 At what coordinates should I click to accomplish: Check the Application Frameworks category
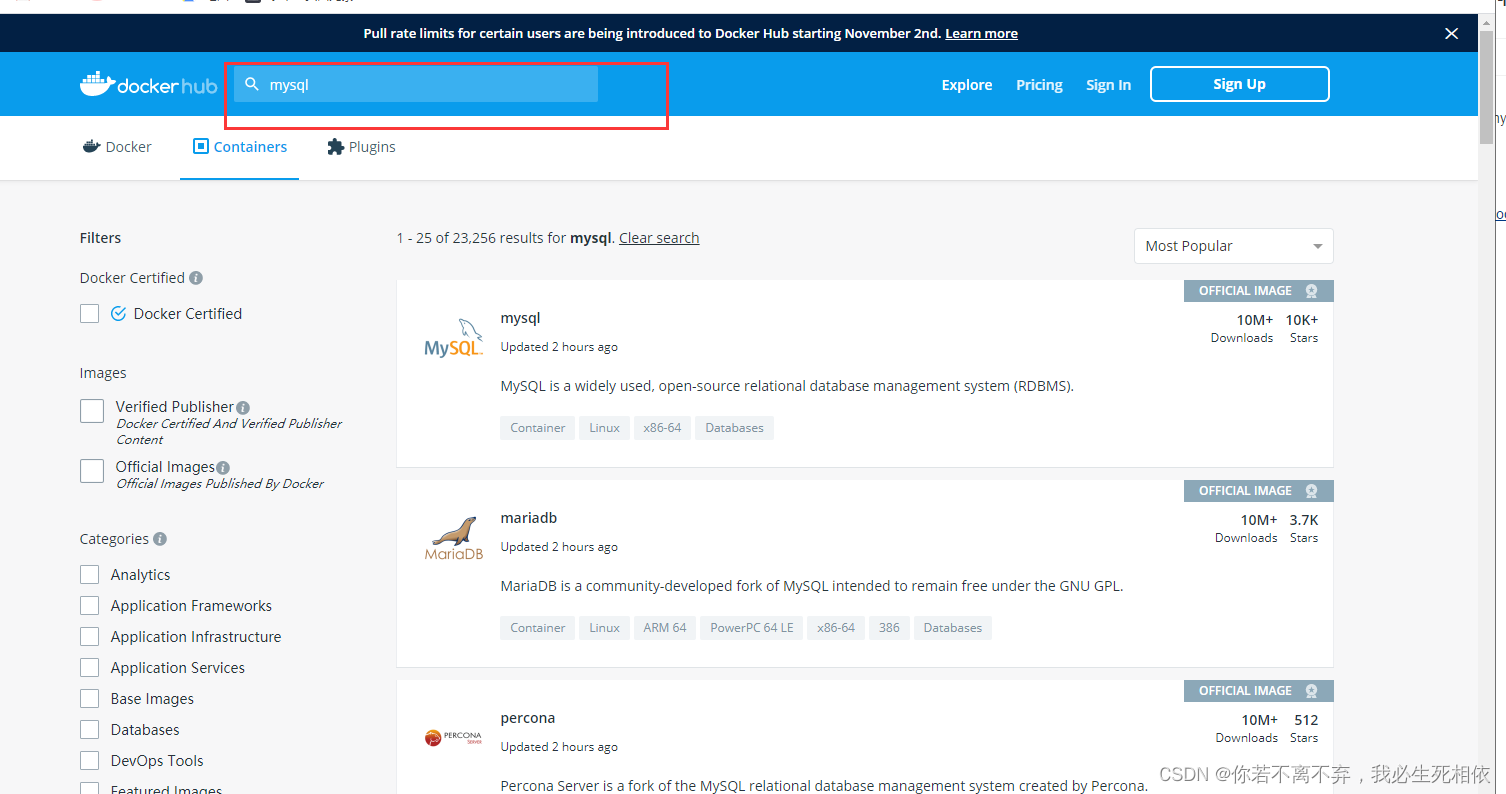coord(90,605)
